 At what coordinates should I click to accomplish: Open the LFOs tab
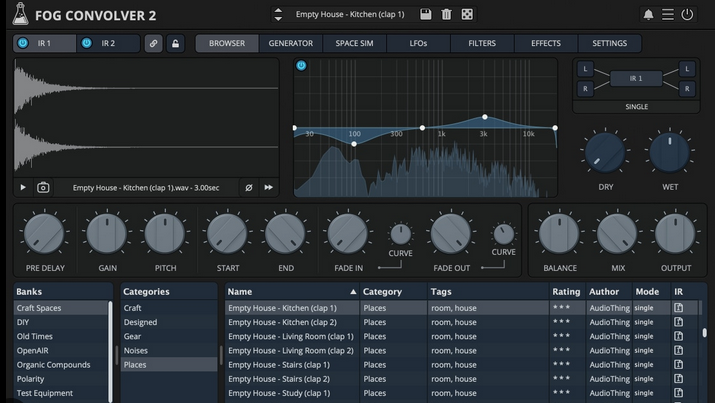click(x=418, y=43)
